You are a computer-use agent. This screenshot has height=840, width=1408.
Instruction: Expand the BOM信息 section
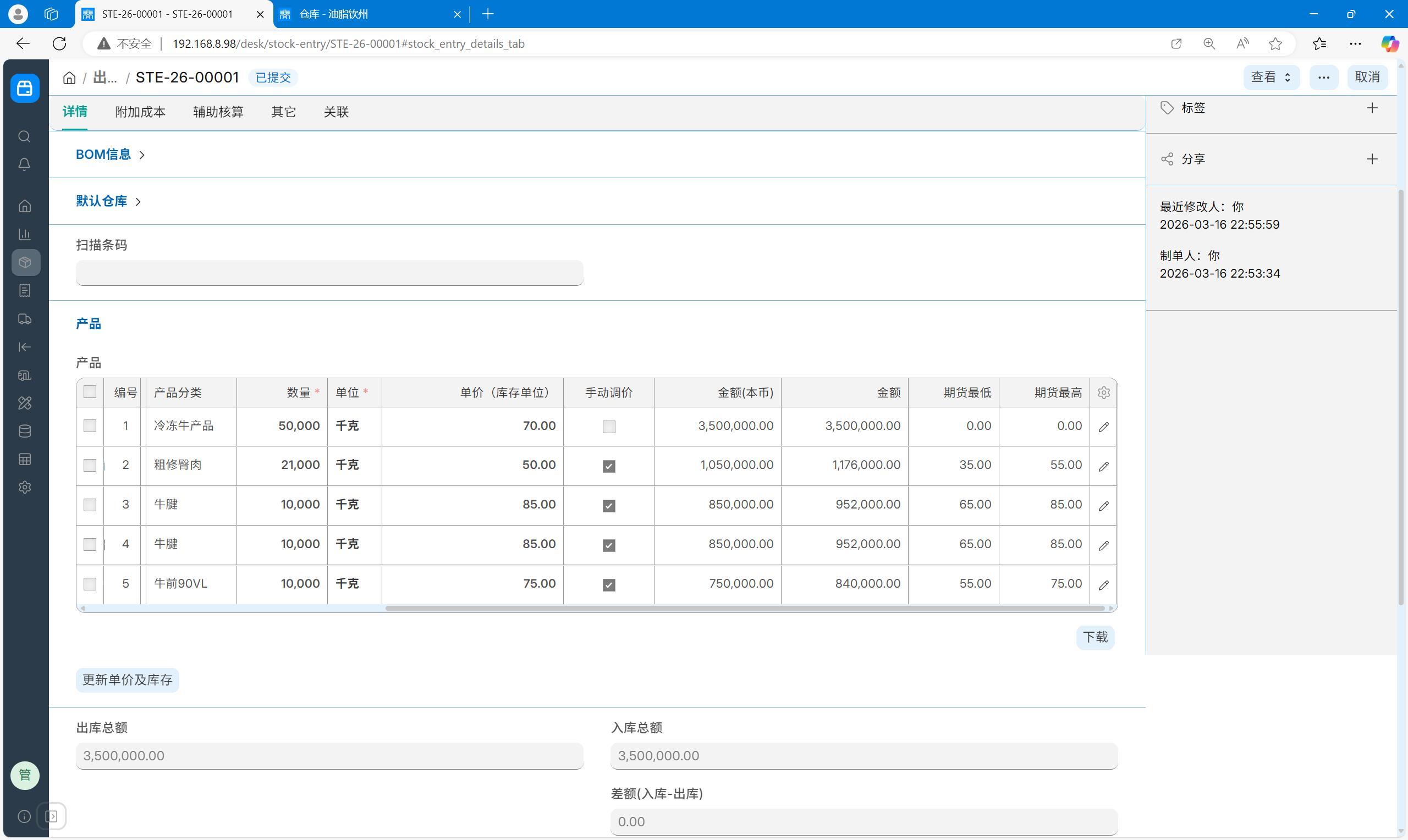click(111, 154)
